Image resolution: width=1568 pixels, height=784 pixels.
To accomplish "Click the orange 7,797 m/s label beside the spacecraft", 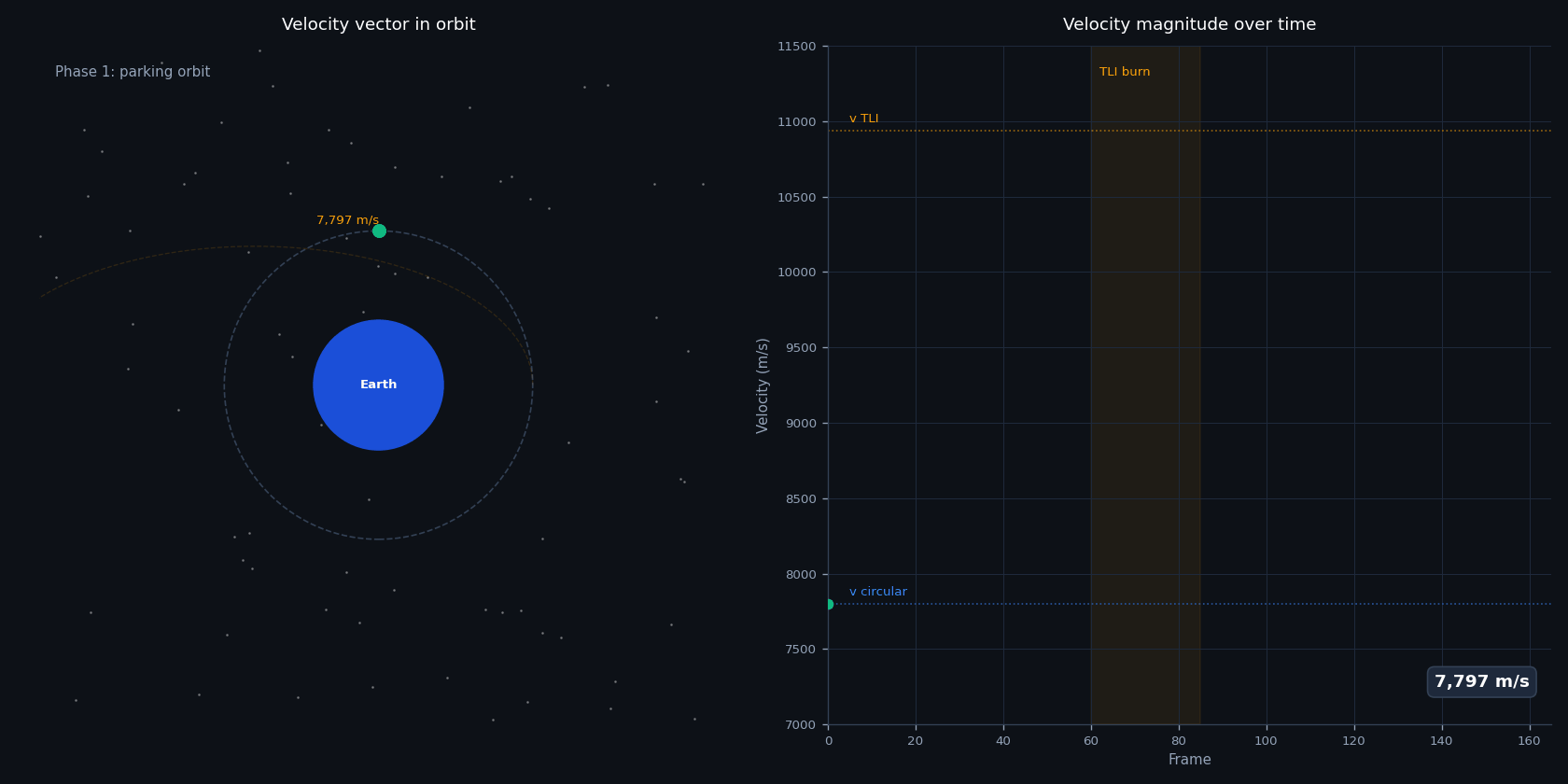I will coord(347,220).
